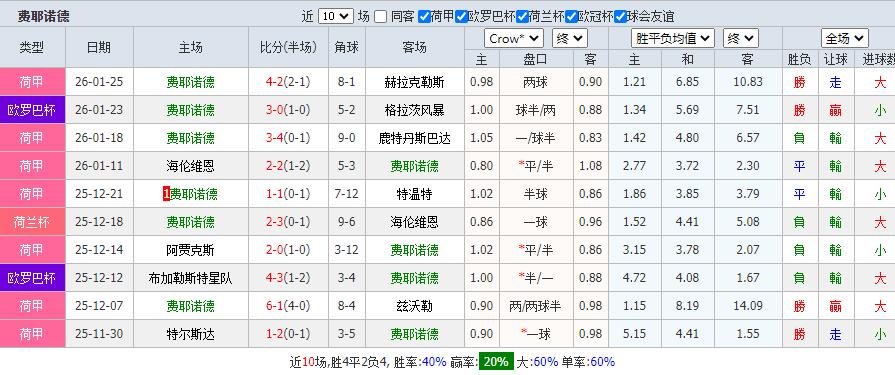Click the 盘口 column header
895x375 pixels.
[x=535, y=59]
